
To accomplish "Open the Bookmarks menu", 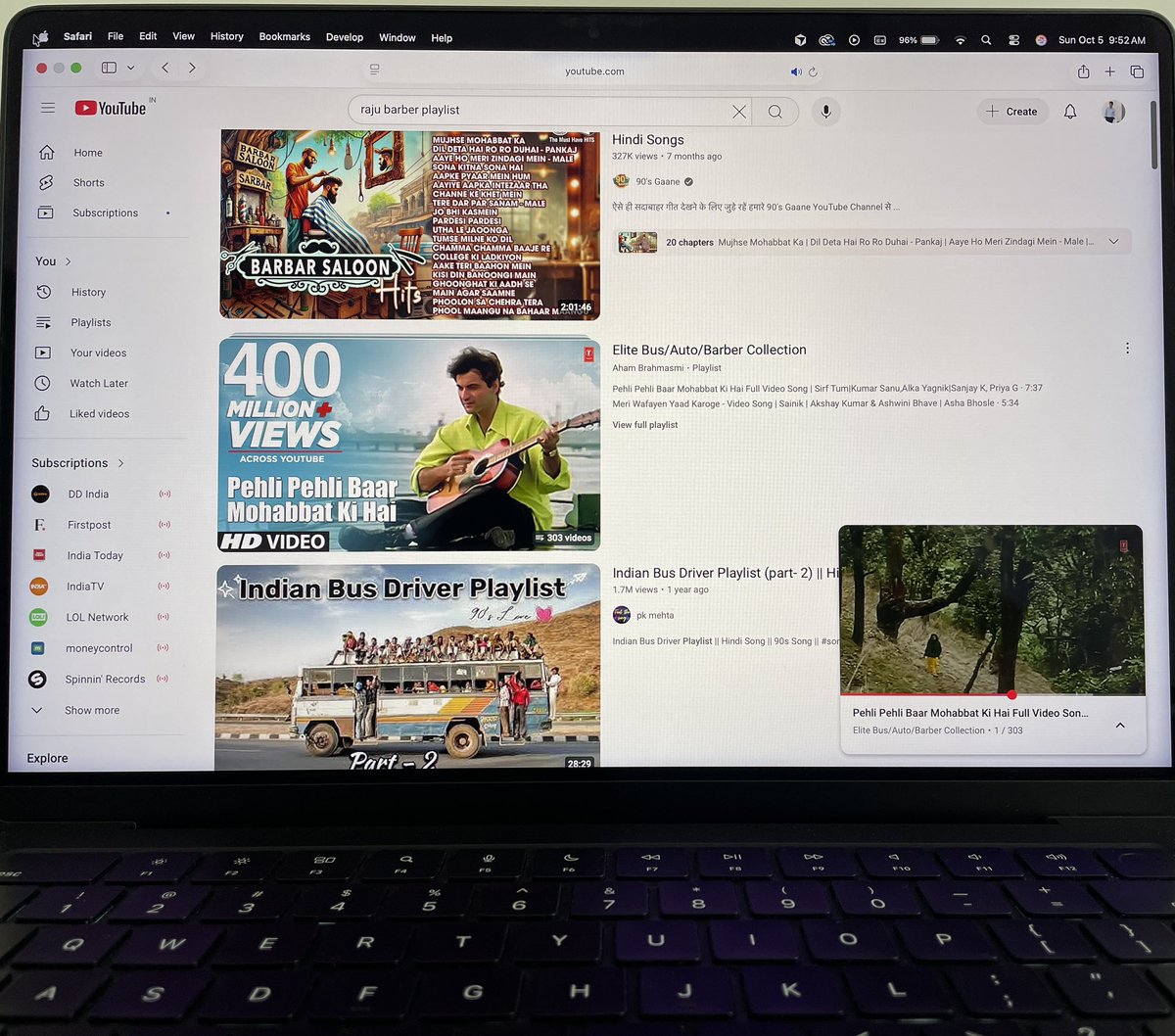I will coord(285,37).
